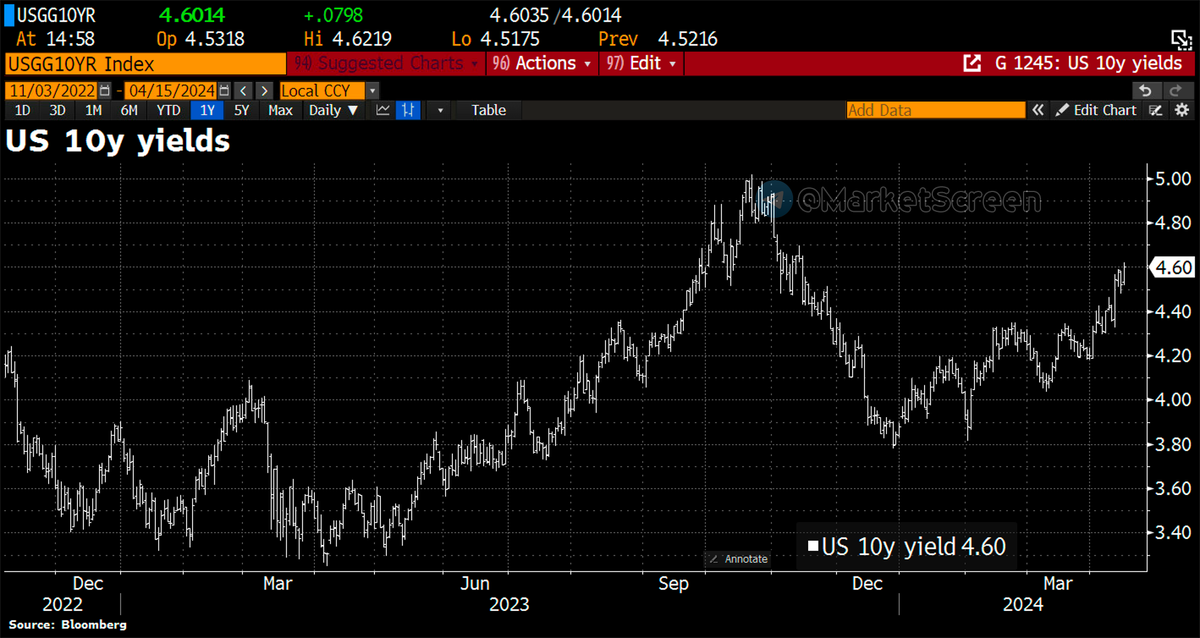Click the Annotate pencil button
The width and height of the screenshot is (1200, 638).
[x=739, y=559]
